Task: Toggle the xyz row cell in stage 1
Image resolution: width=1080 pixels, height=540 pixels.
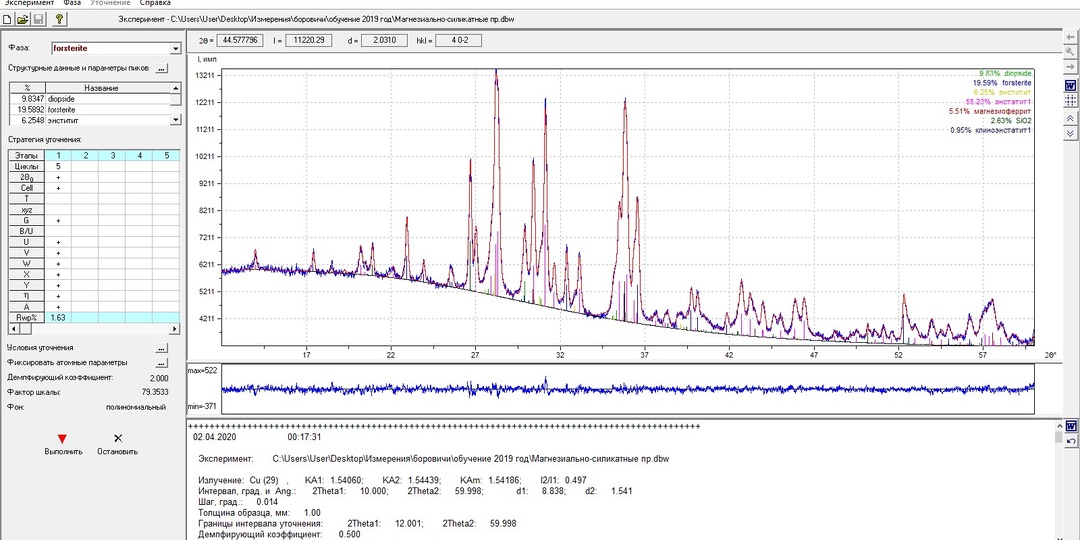Action: (59, 209)
